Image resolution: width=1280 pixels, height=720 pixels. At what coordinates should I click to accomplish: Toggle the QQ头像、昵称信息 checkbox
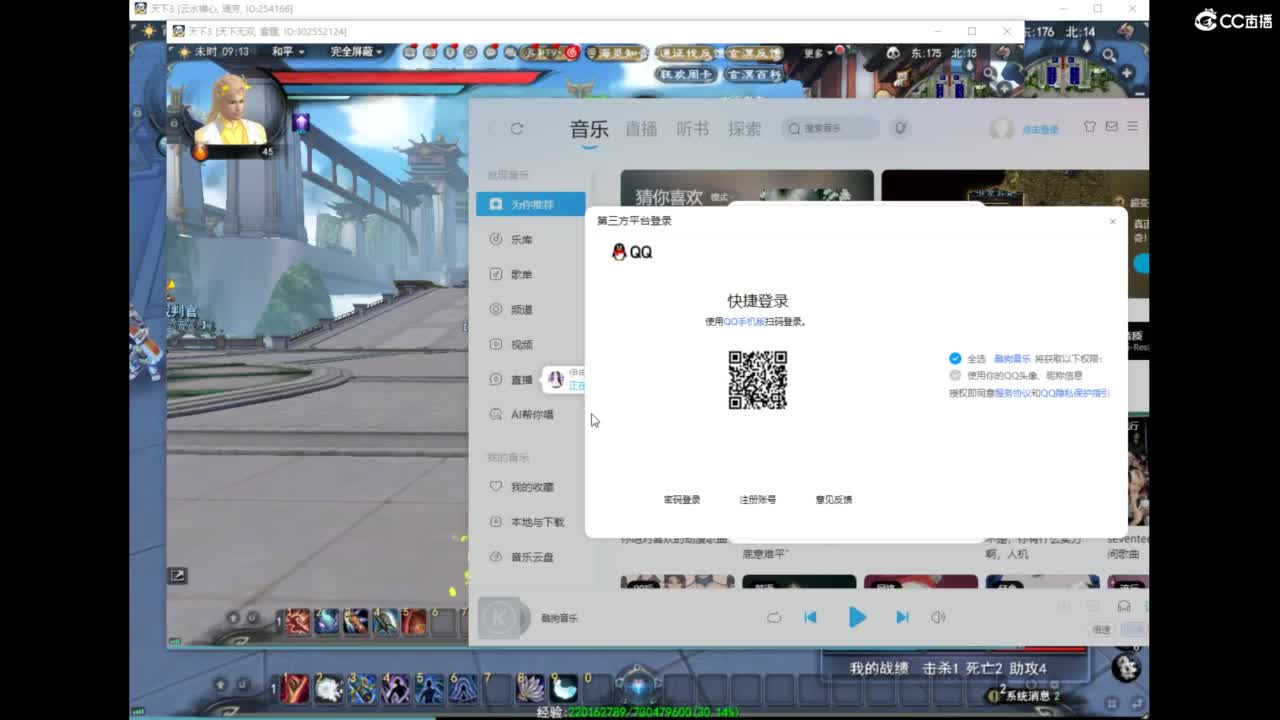pyautogui.click(x=955, y=375)
